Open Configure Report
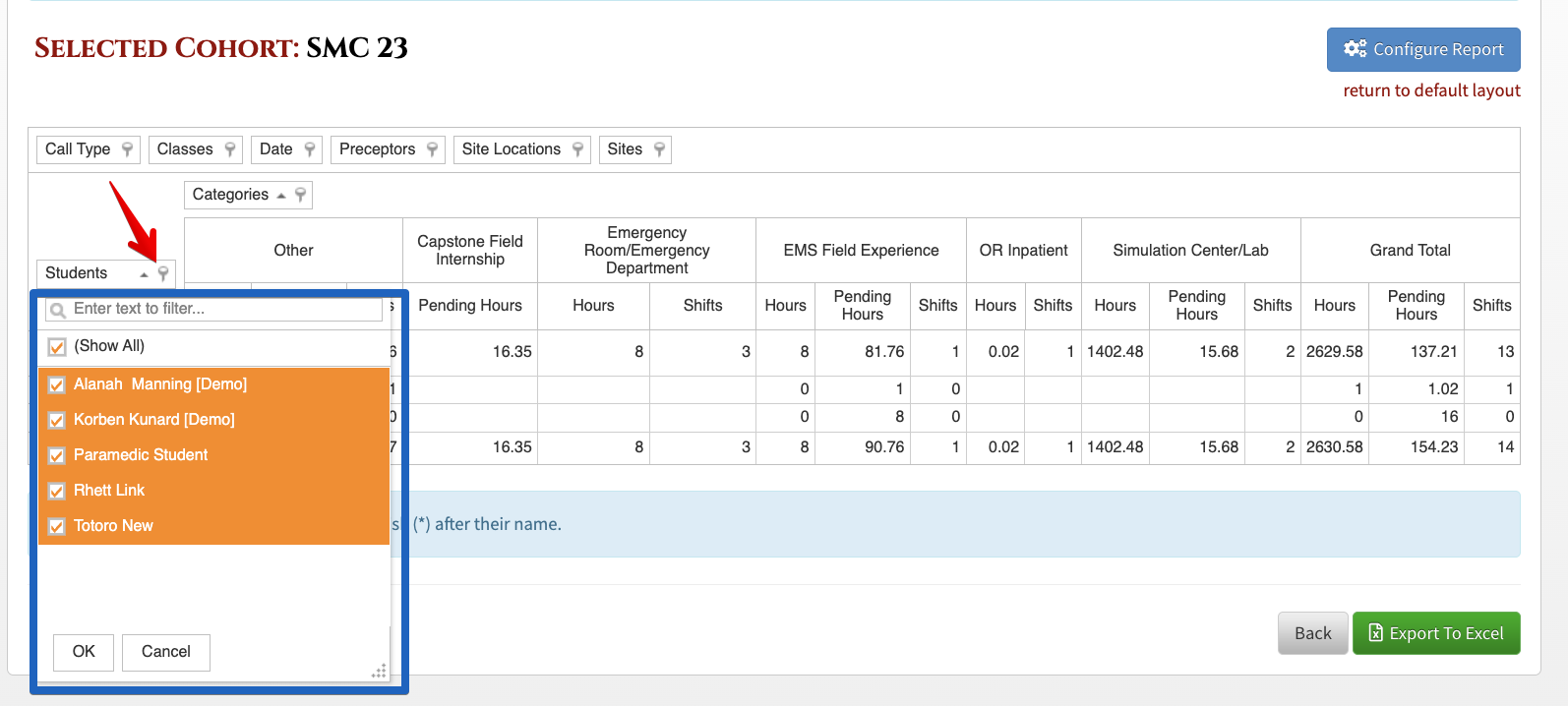The image size is (1568, 706). [1423, 49]
